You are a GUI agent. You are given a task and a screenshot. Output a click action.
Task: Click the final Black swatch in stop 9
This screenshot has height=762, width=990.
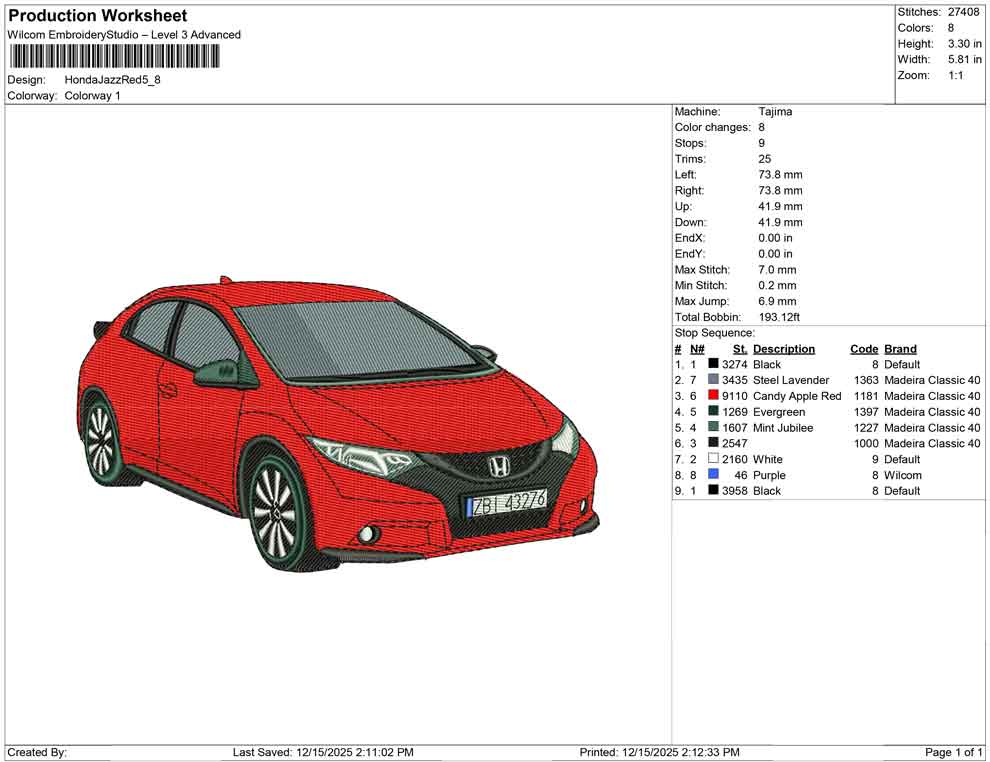tap(713, 491)
